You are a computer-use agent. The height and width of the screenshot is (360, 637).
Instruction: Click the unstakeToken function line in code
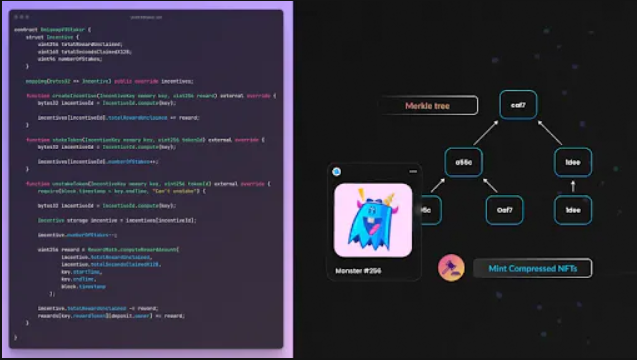click(x=148, y=184)
